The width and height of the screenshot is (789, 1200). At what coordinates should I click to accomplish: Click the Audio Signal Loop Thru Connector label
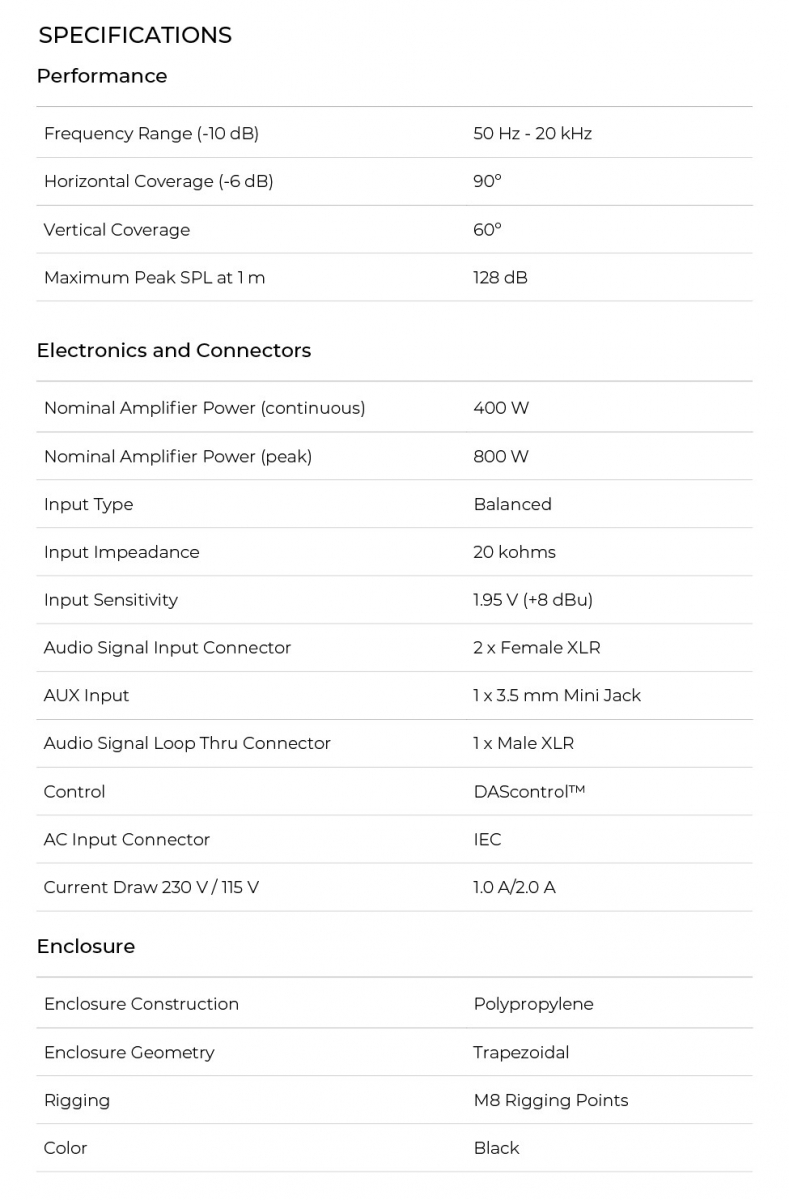point(187,743)
